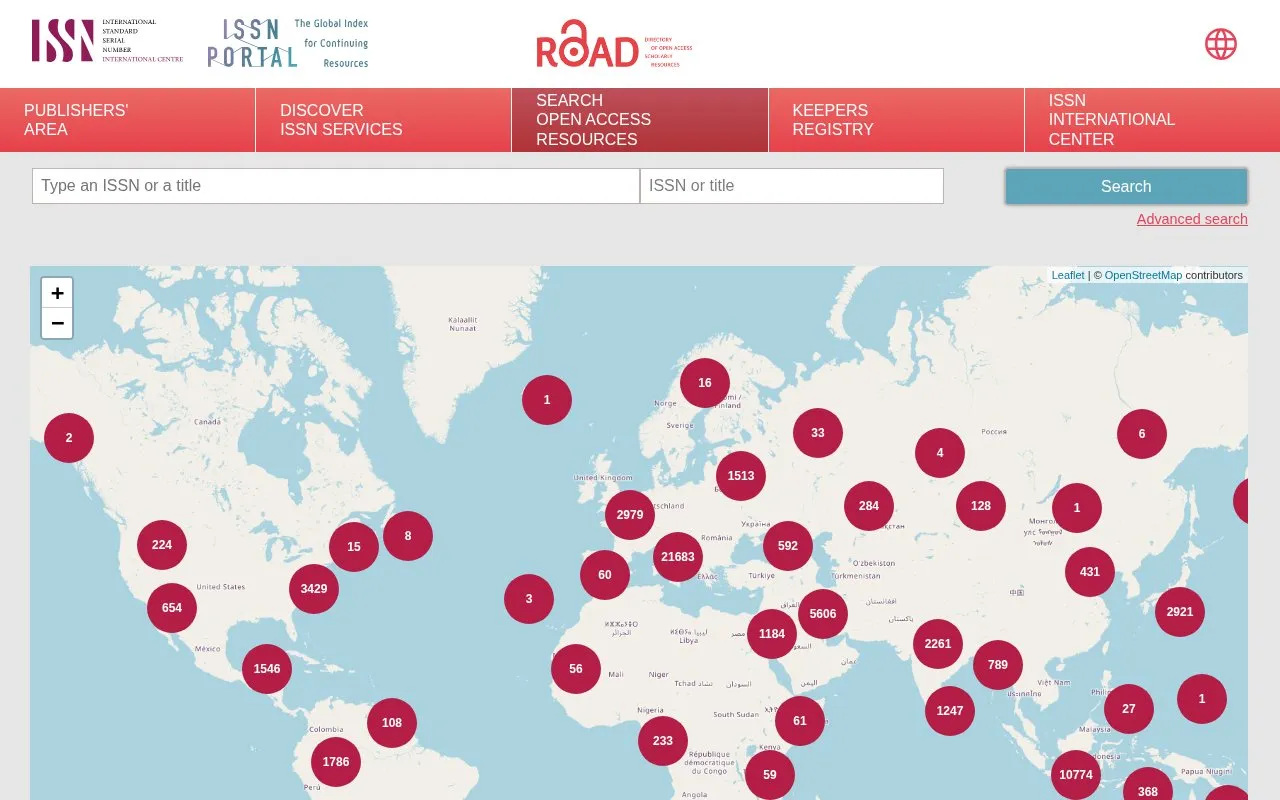The height and width of the screenshot is (800, 1280).
Task: Expand the 2979 cluster marker
Action: point(630,515)
